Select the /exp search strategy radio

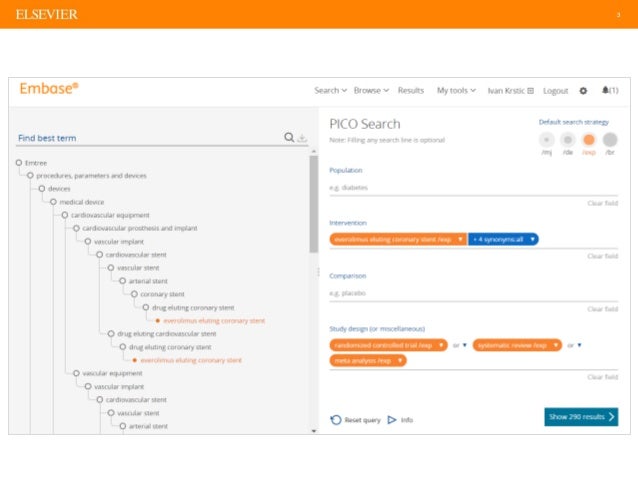click(x=589, y=140)
